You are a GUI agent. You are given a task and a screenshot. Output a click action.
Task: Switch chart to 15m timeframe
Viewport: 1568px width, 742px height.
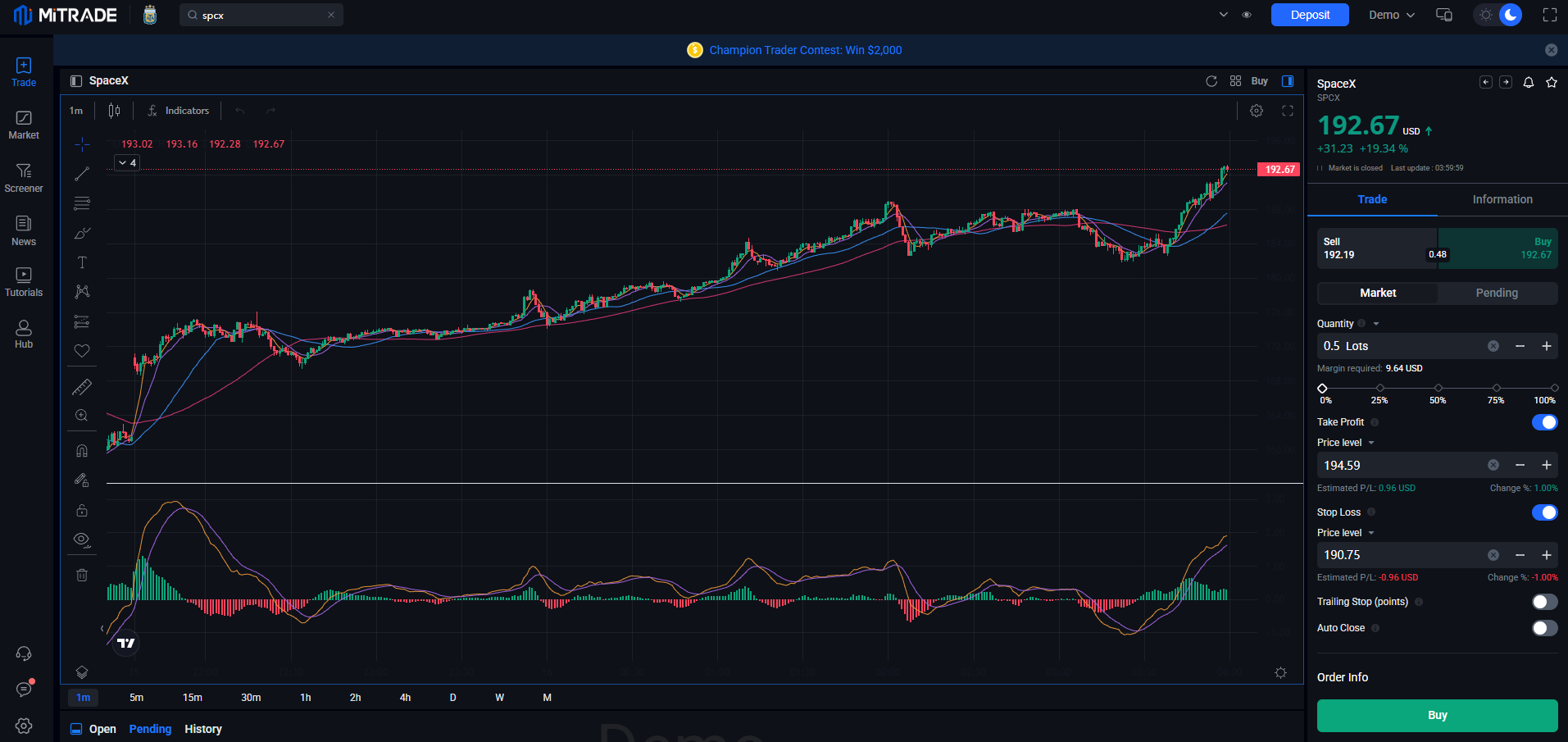193,698
